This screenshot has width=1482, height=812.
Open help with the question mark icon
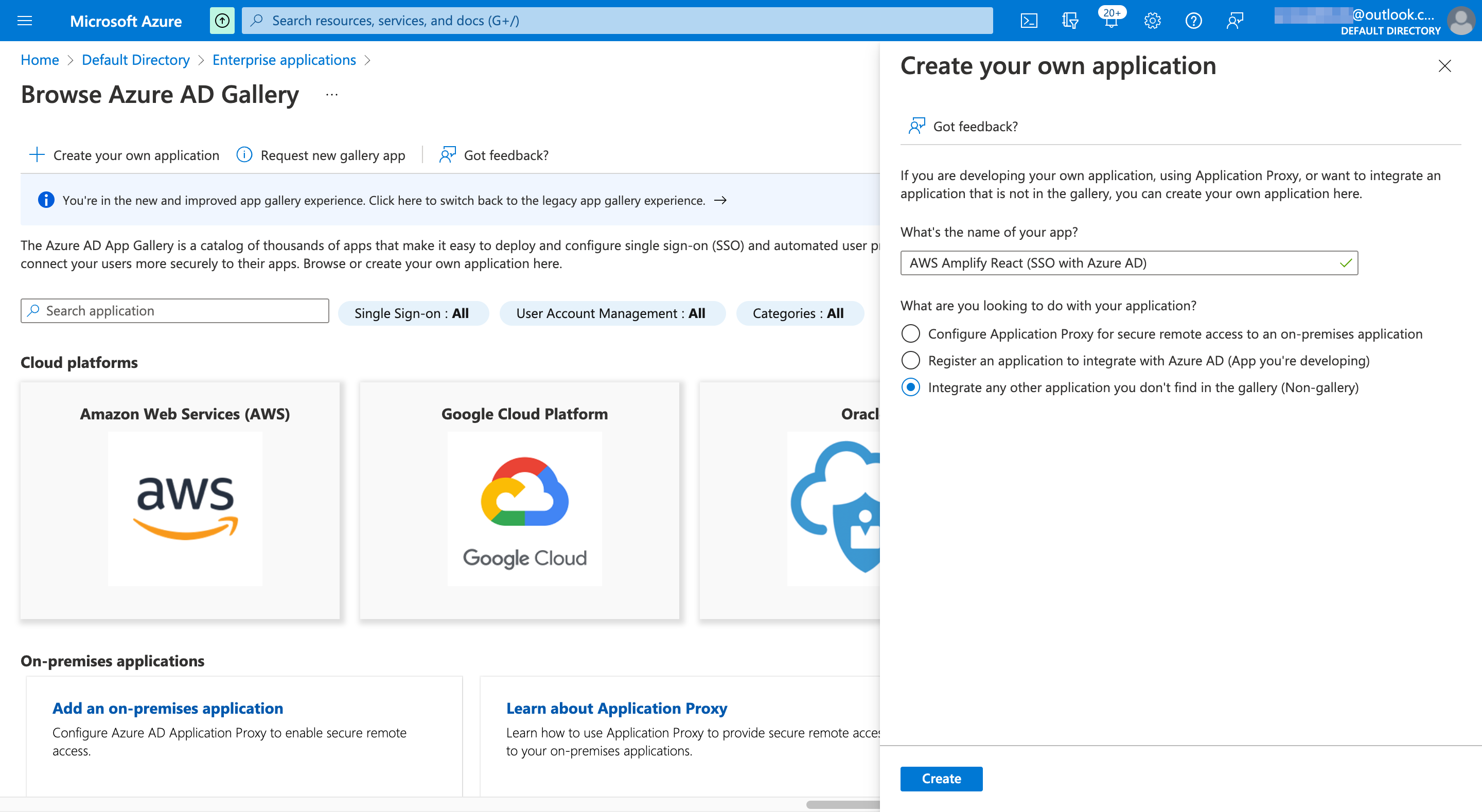point(1193,20)
